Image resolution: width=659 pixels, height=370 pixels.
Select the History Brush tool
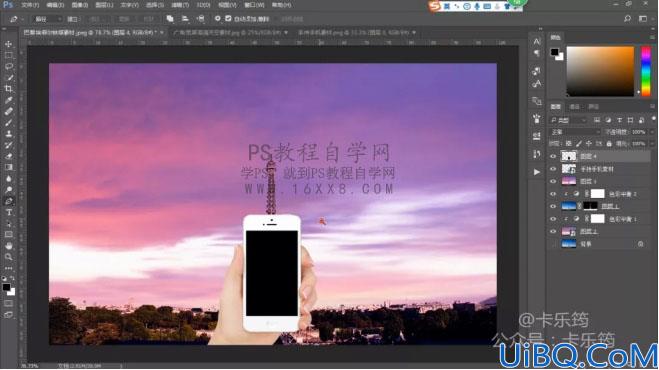pyautogui.click(x=8, y=145)
